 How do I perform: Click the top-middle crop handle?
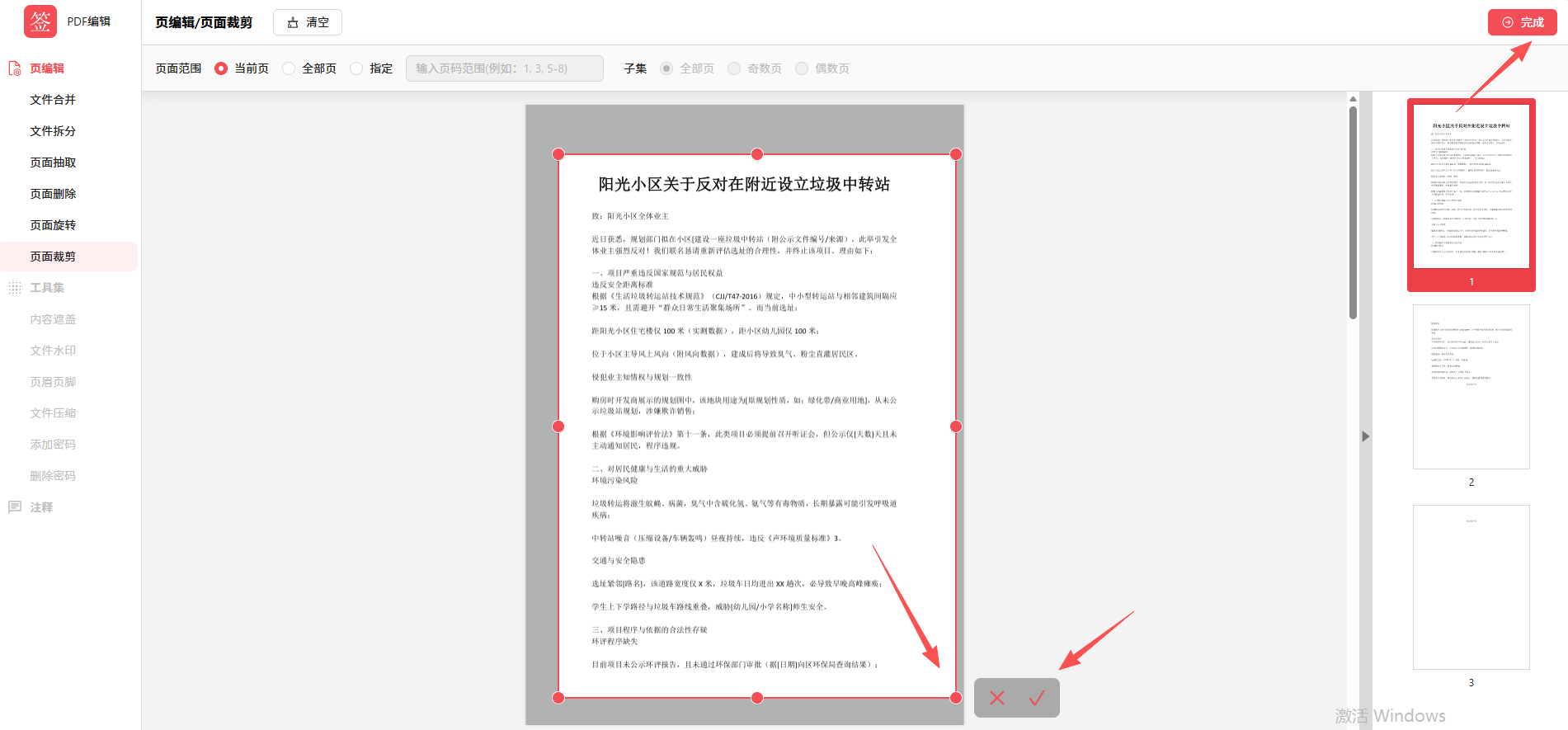[757, 154]
